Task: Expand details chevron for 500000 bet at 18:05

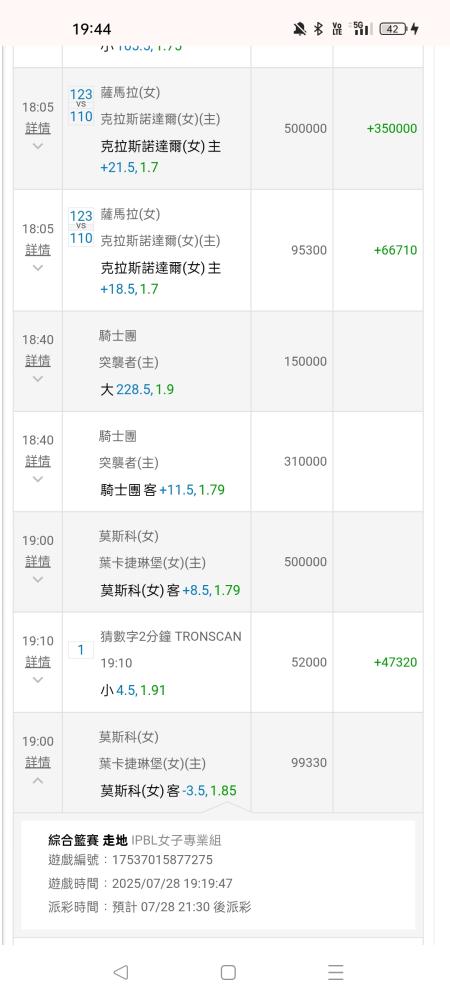Action: (38, 146)
